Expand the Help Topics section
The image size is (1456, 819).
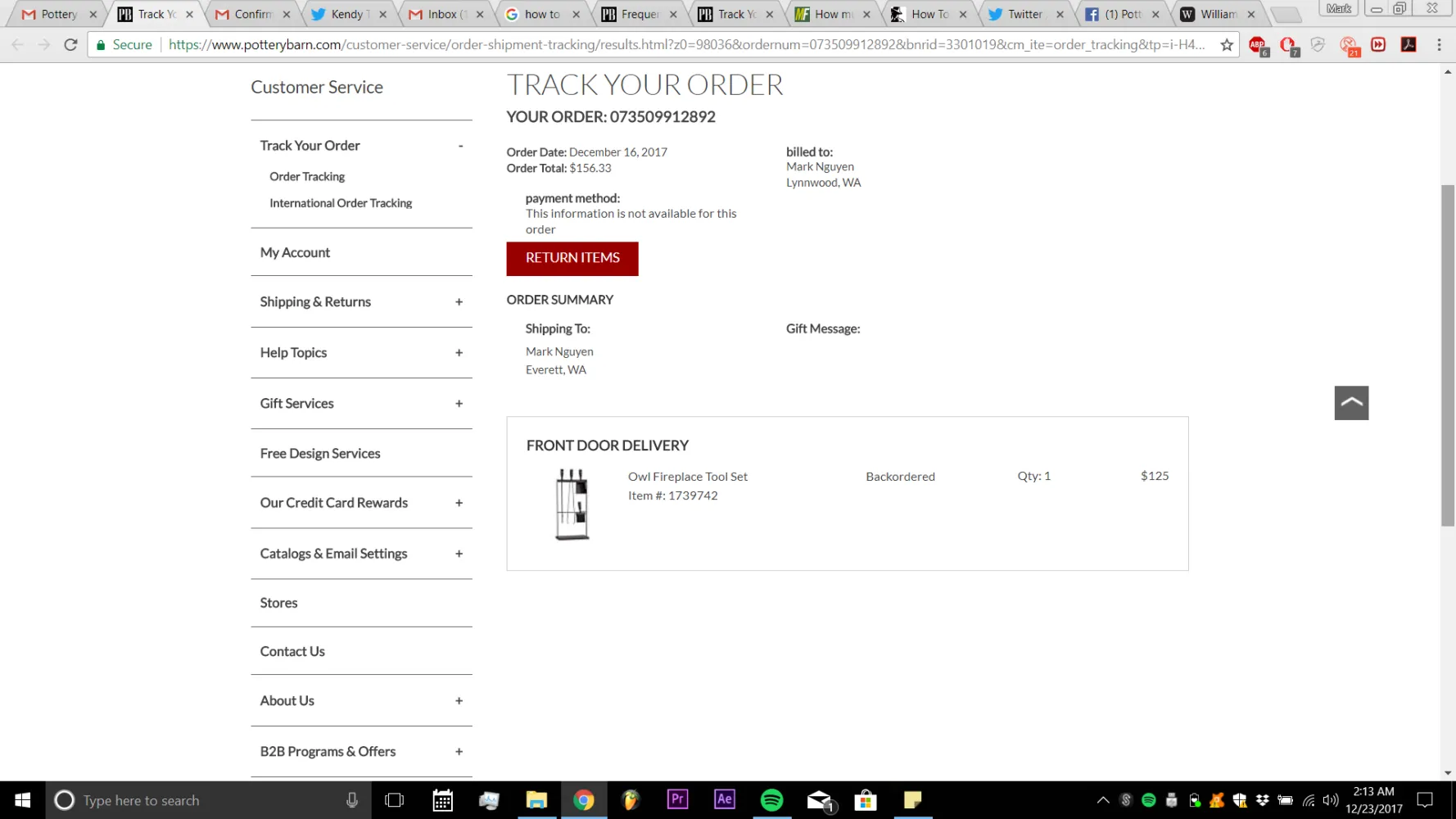459,353
